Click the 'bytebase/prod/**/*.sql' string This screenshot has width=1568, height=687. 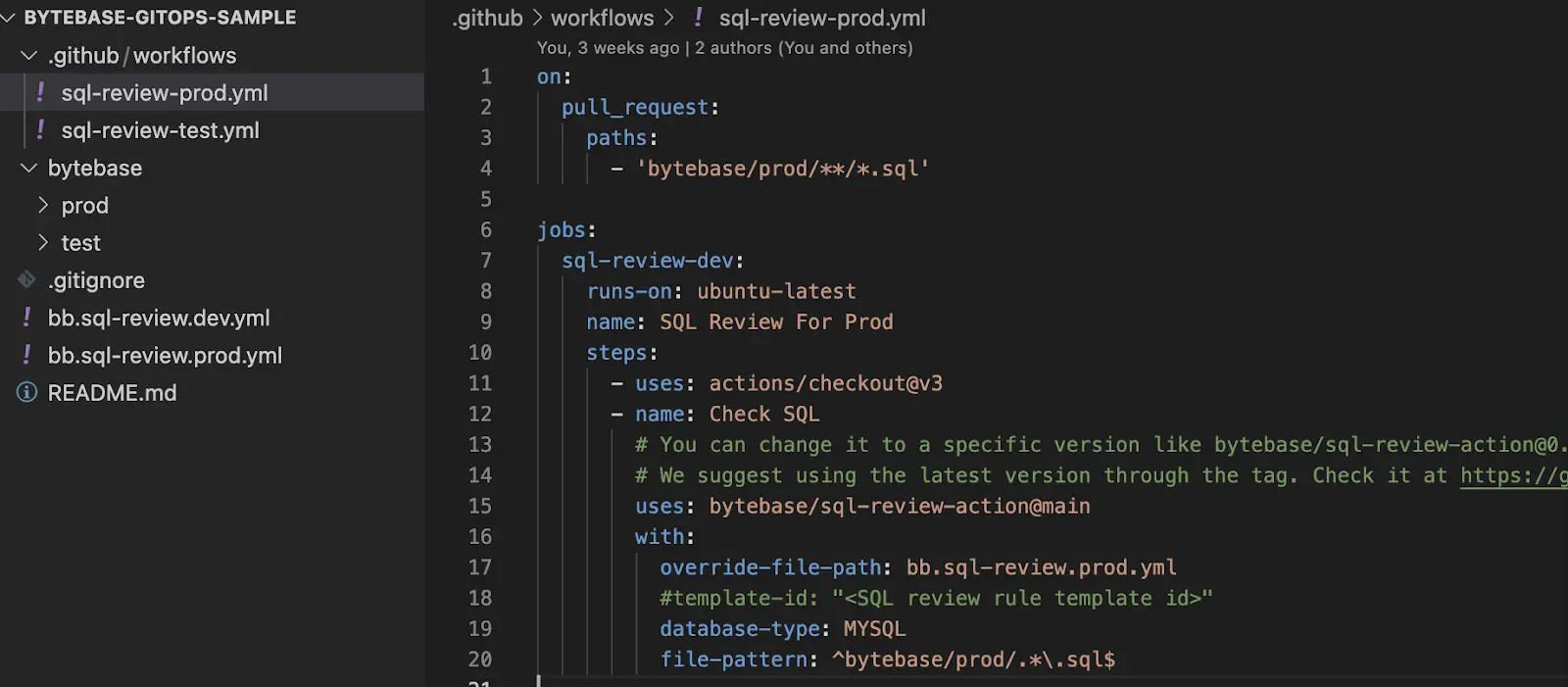[x=783, y=169]
